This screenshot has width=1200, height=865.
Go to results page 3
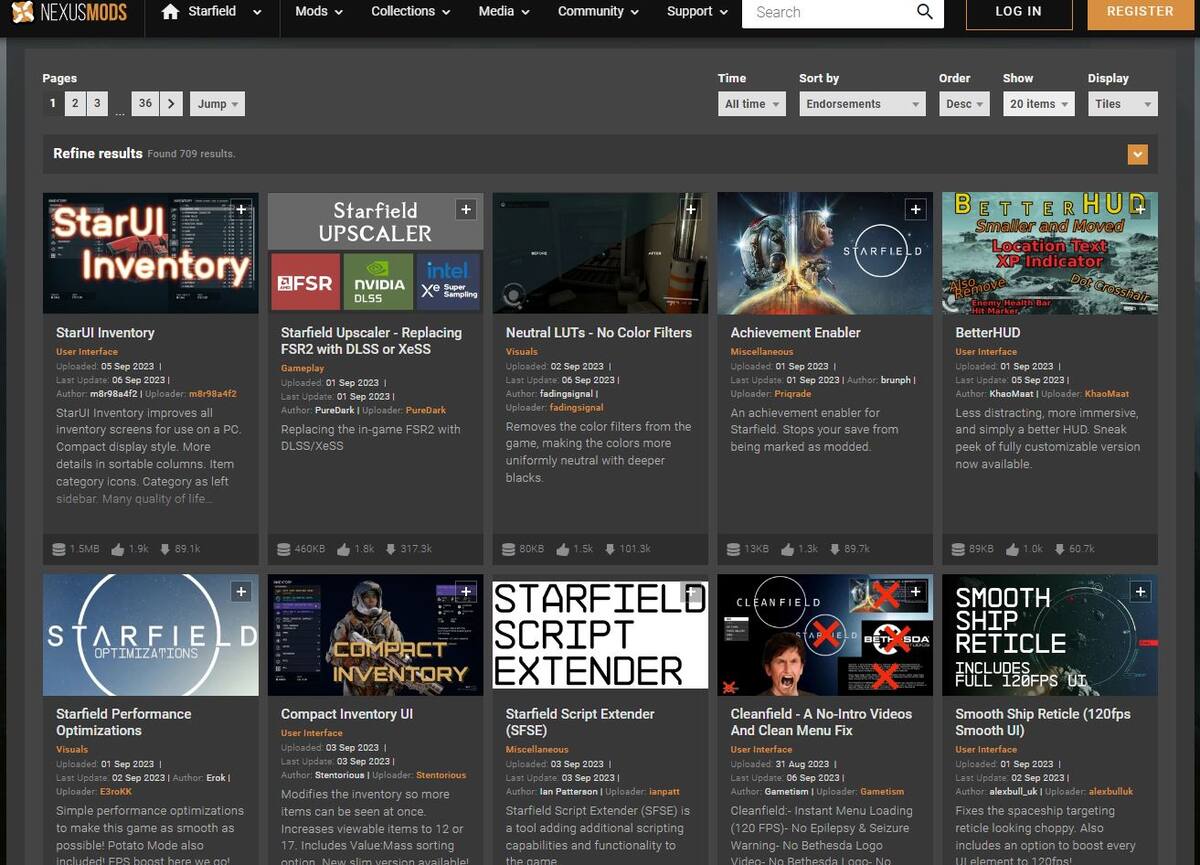96,103
